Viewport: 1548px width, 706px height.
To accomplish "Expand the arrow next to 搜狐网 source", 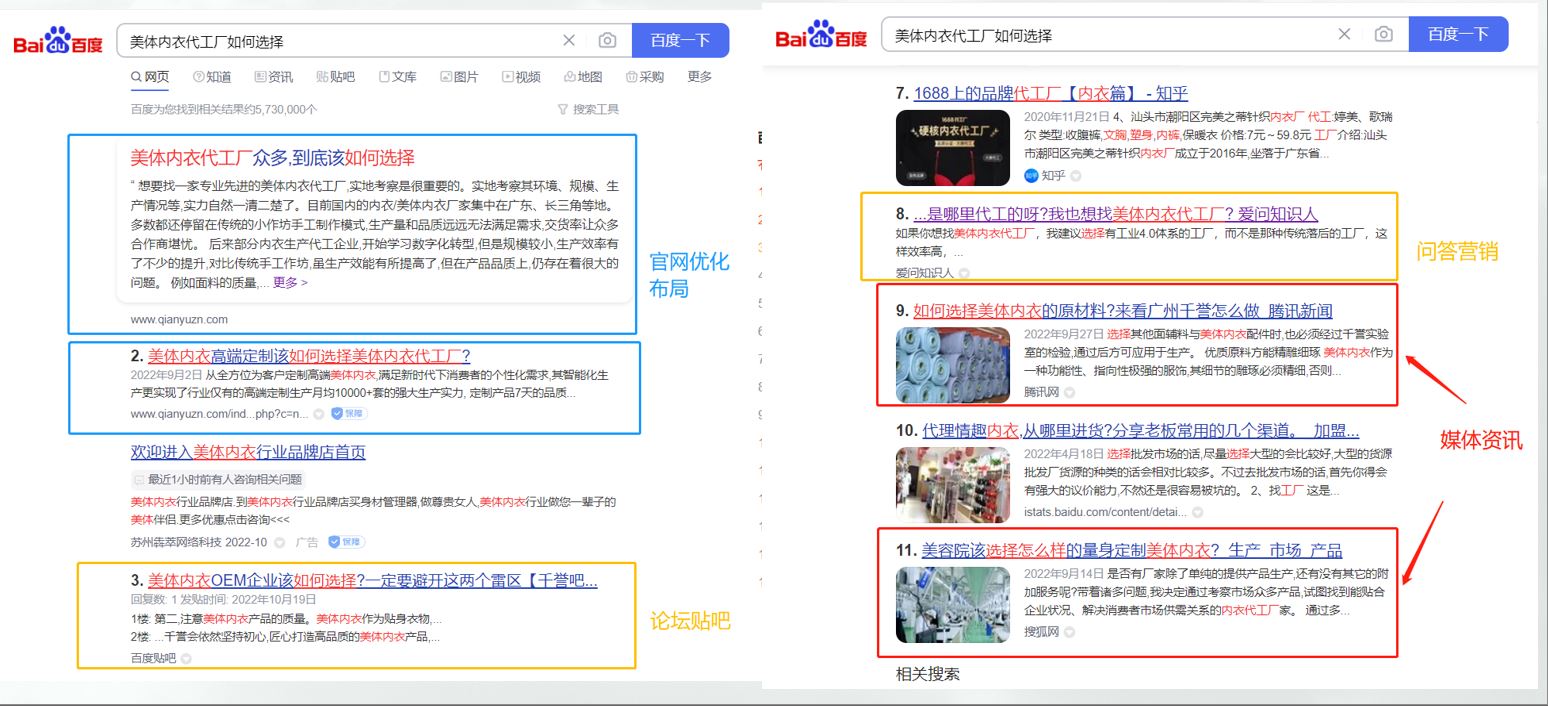I will click(x=1070, y=632).
